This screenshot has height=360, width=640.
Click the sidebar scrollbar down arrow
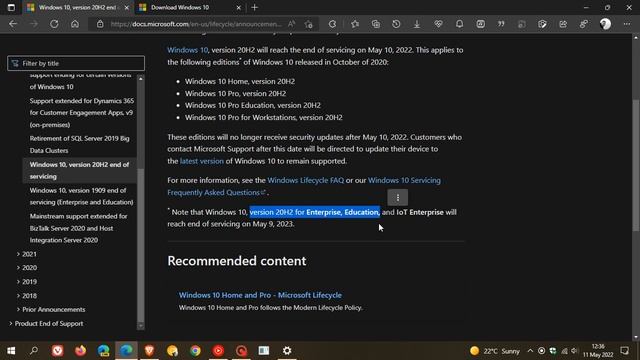pos(141,326)
